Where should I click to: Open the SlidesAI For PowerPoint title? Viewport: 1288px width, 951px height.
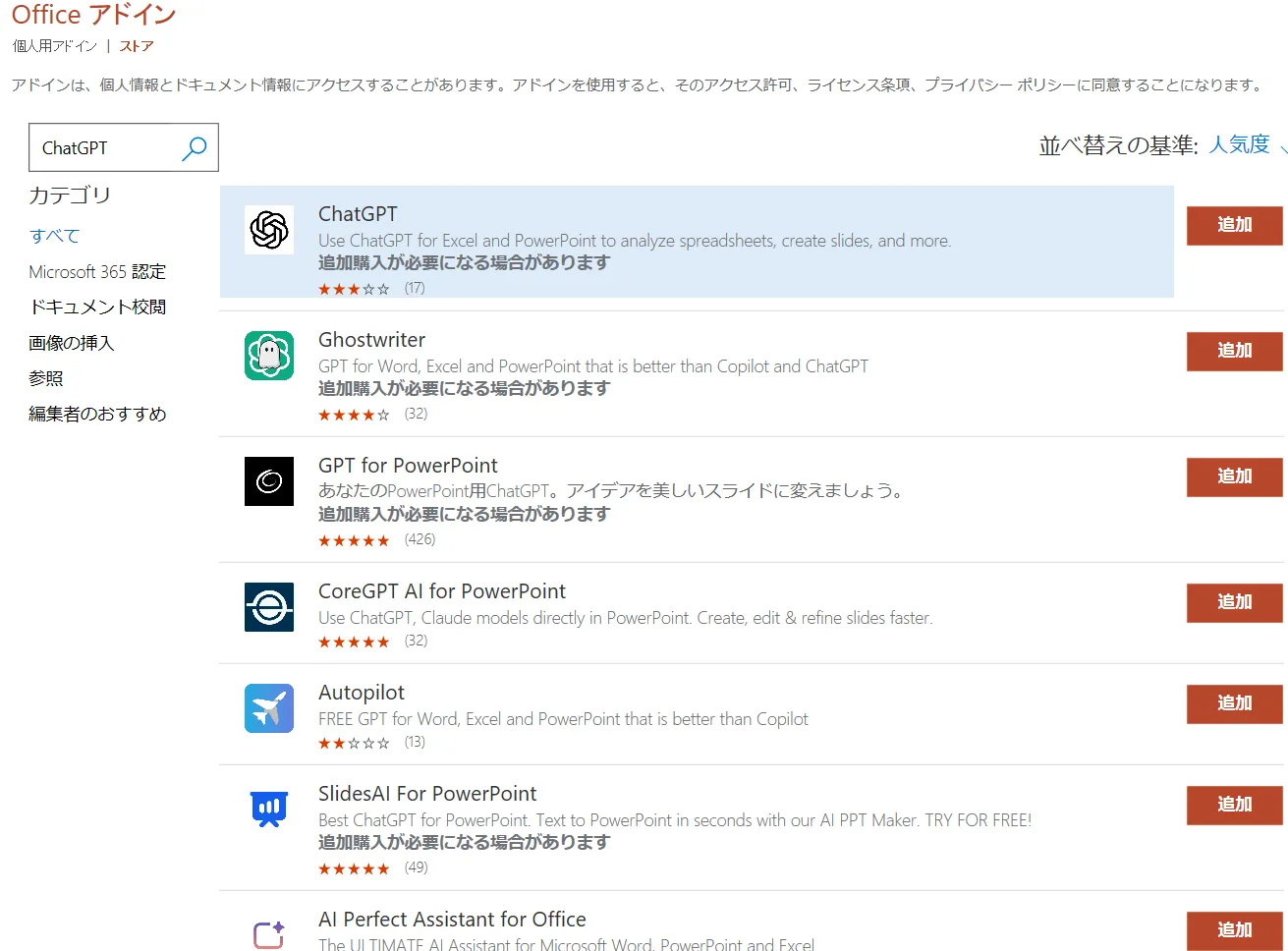pyautogui.click(x=427, y=794)
